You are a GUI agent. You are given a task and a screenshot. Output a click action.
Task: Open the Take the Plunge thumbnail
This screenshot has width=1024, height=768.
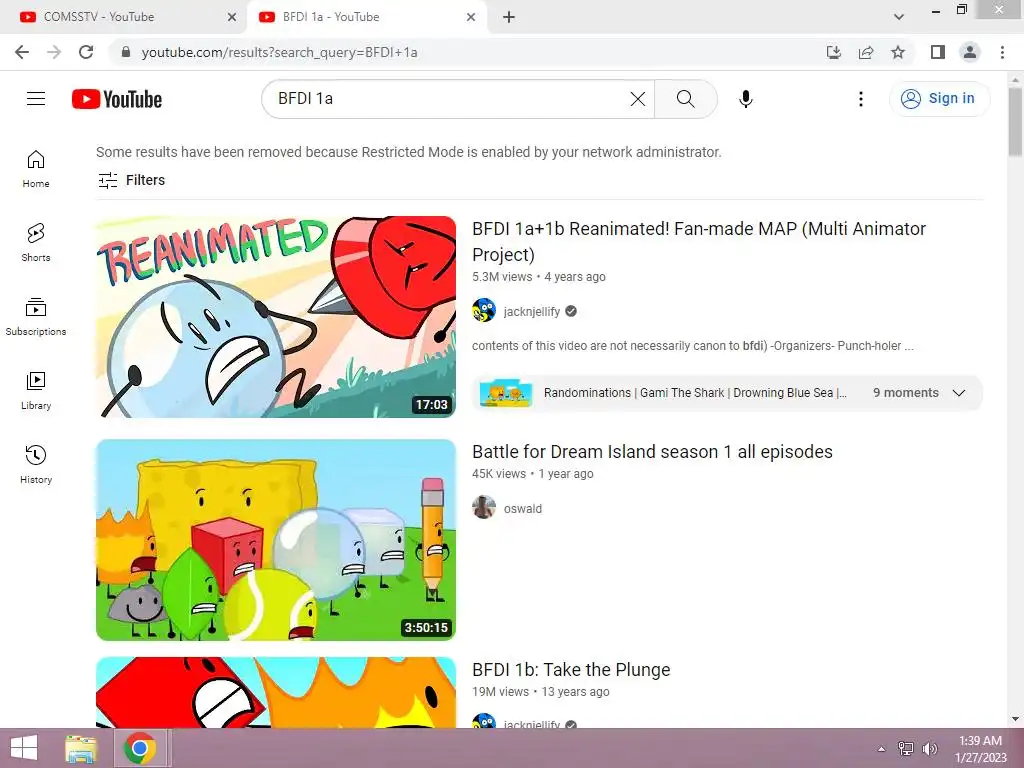[x=276, y=692]
